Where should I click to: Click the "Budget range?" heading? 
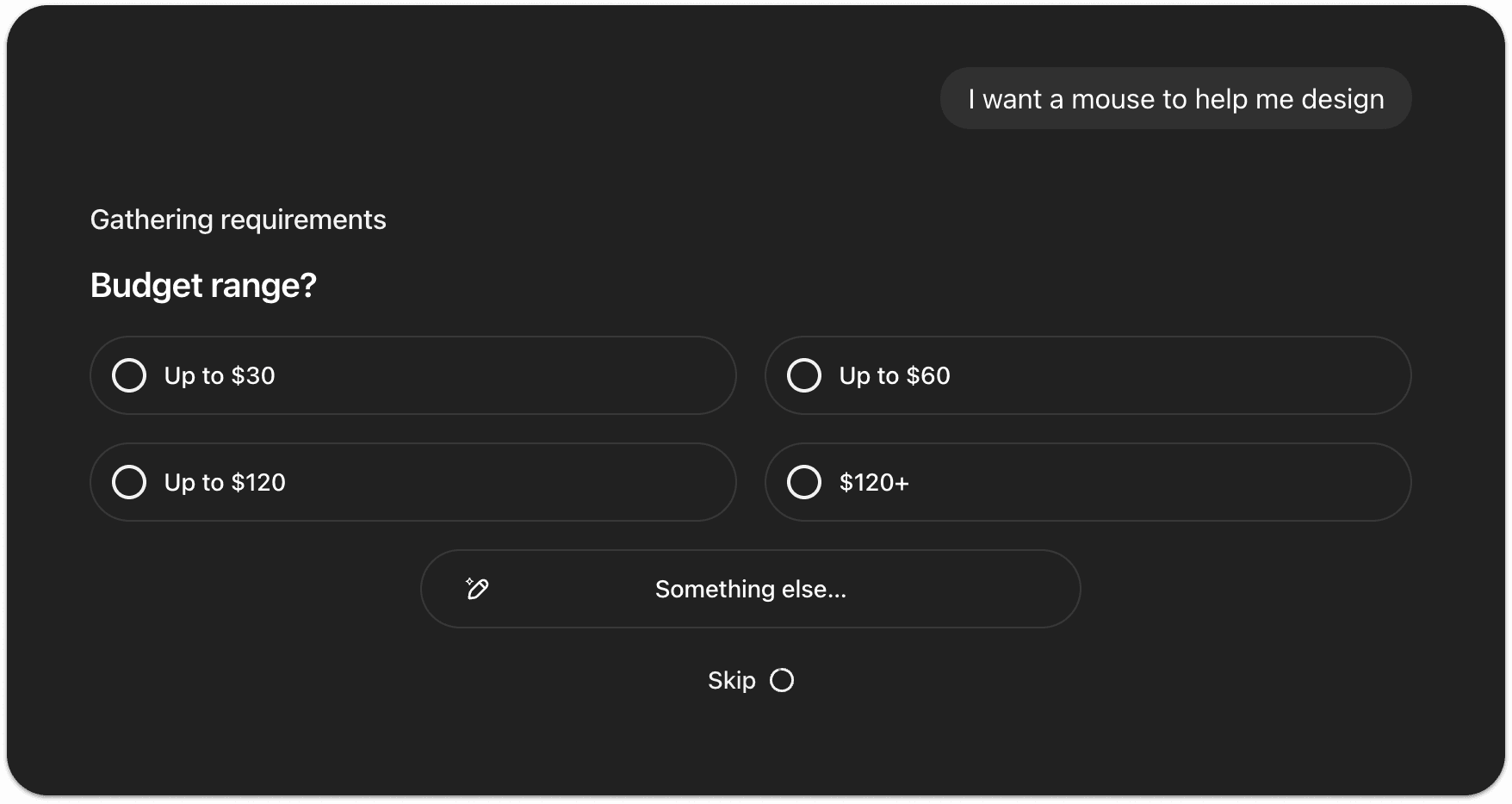203,285
